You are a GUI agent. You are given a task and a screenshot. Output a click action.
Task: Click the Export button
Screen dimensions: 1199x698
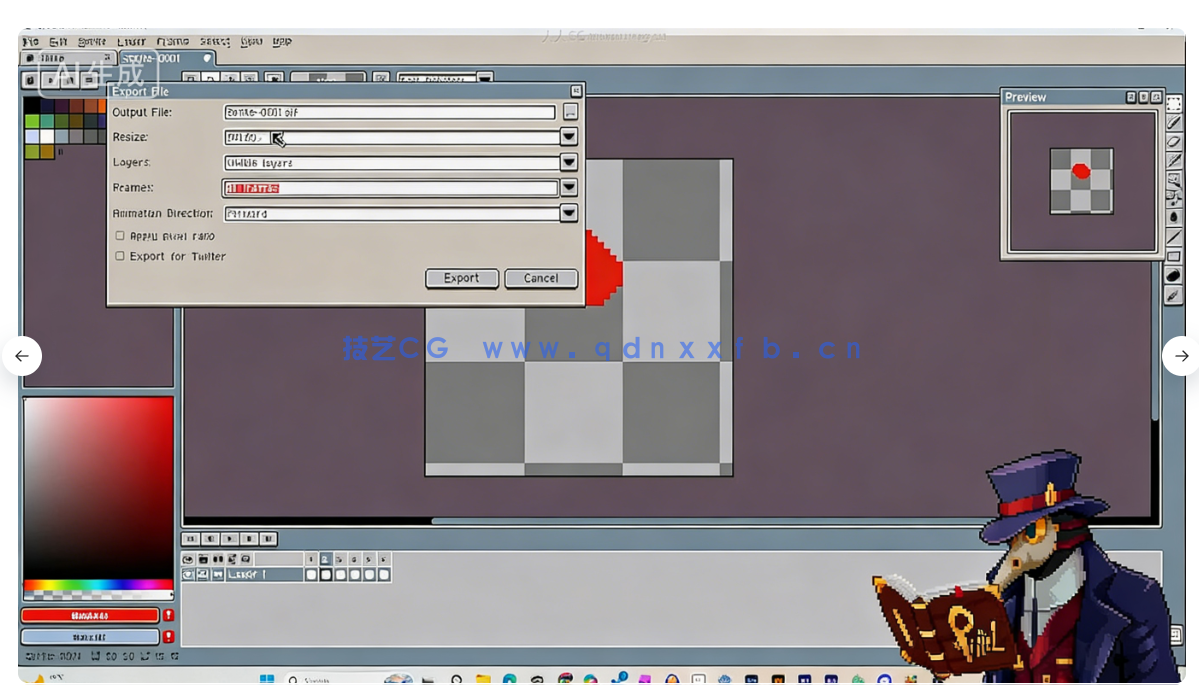461,278
